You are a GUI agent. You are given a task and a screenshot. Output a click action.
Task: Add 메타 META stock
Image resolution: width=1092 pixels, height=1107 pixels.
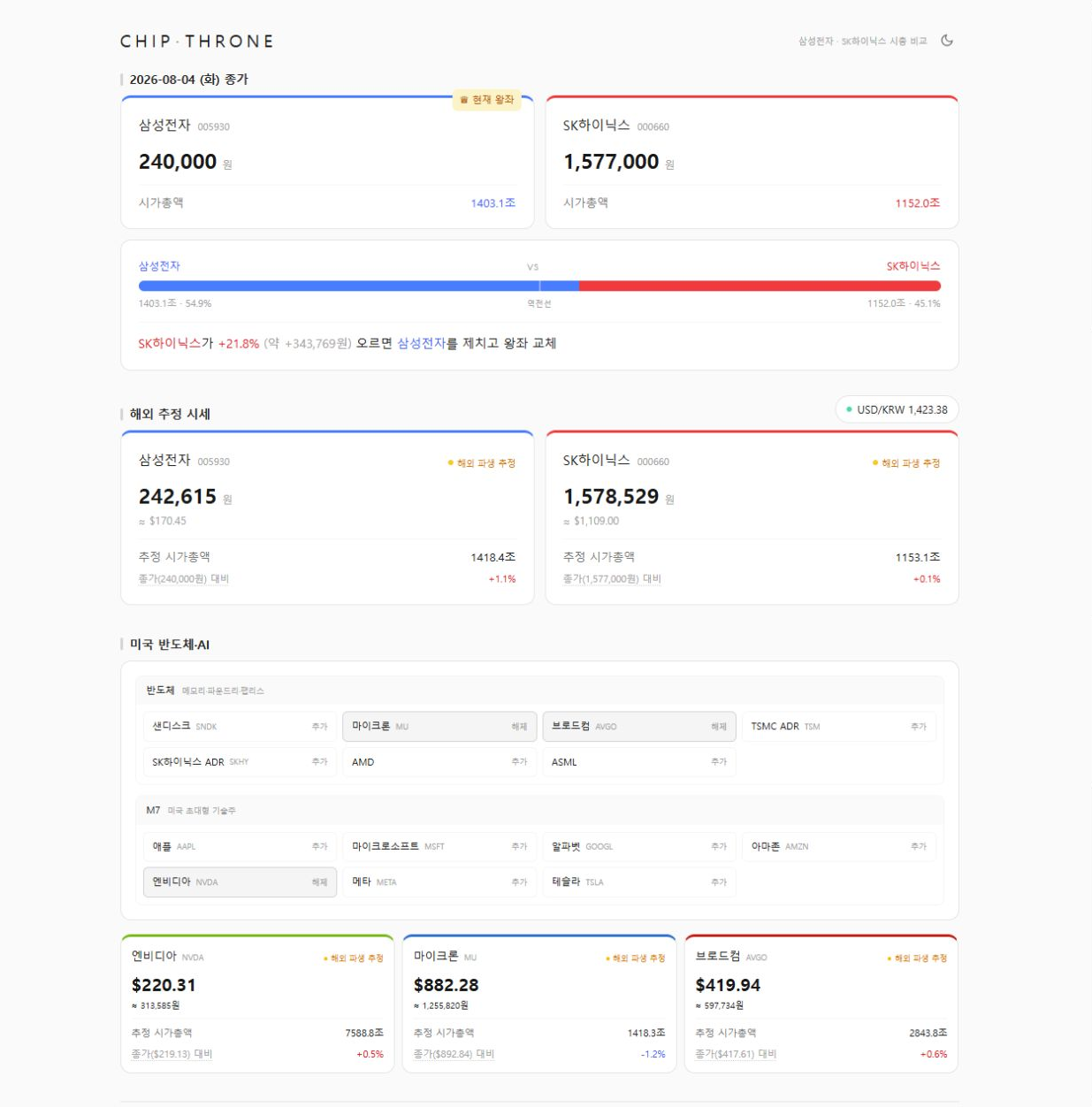[439, 882]
